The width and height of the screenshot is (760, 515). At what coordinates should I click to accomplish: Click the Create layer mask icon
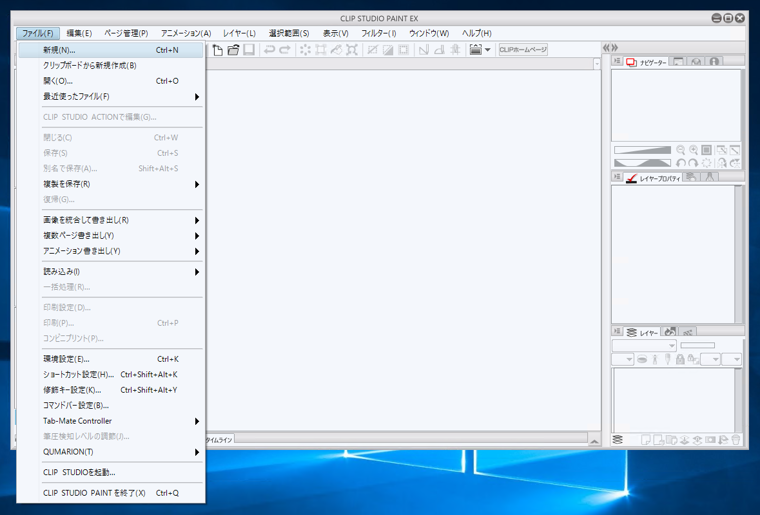tap(710, 440)
